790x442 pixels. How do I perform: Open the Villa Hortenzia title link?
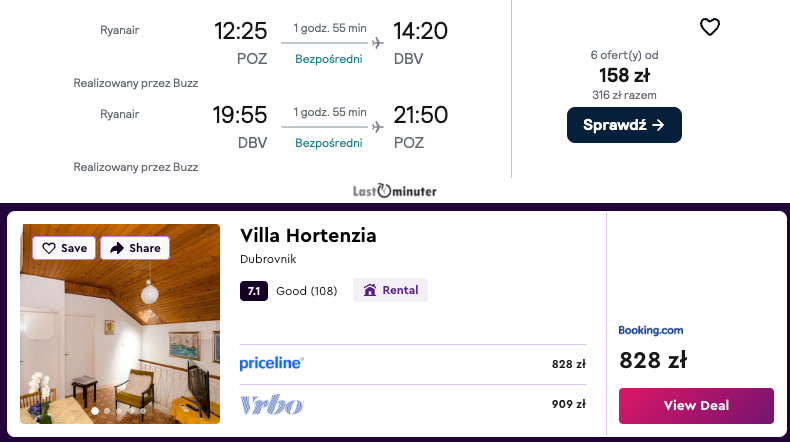pyautogui.click(x=308, y=236)
